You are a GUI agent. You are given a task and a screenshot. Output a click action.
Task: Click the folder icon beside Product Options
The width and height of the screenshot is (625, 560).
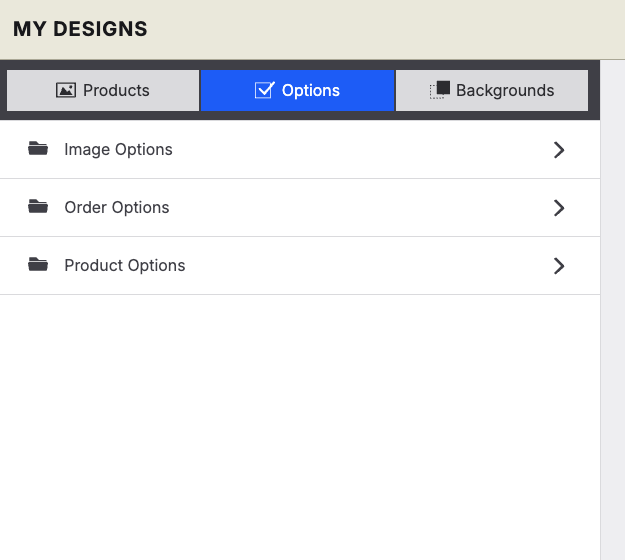click(38, 265)
